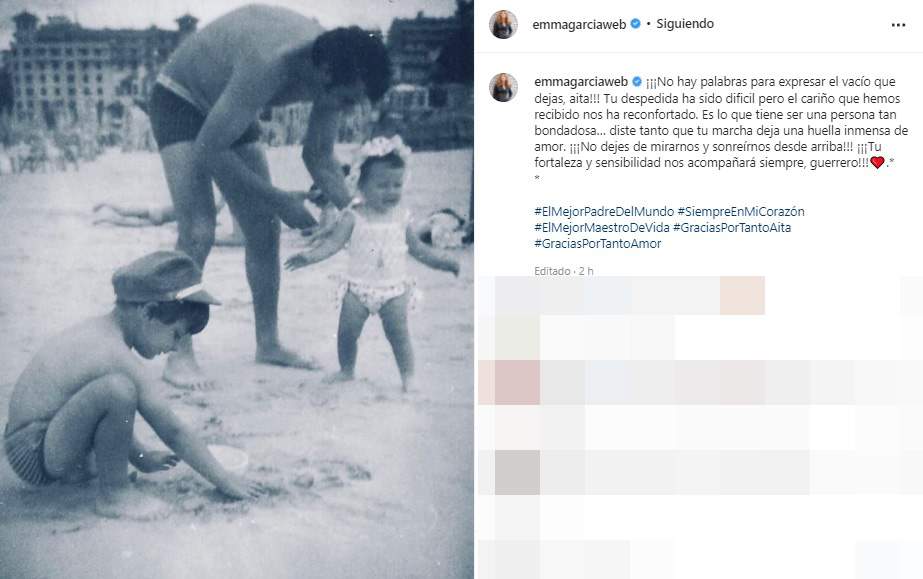The height and width of the screenshot is (579, 923).
Task: Open hashtag #GraciasPorTantoAmor
Action: pyautogui.click(x=597, y=243)
